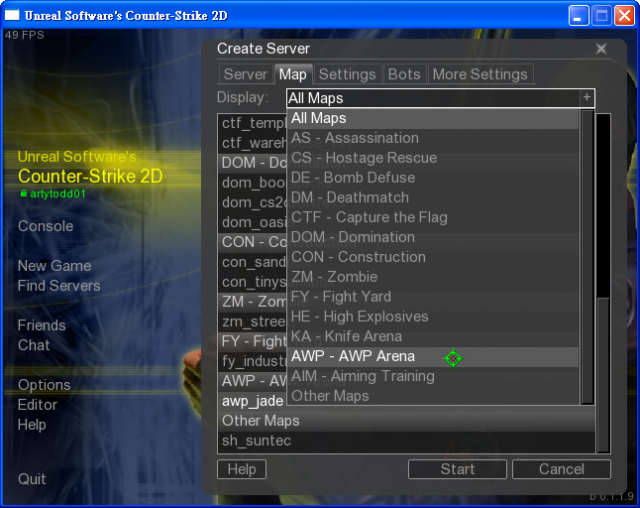Image resolution: width=640 pixels, height=508 pixels.
Task: Click the window title bar app icon
Action: point(12,15)
